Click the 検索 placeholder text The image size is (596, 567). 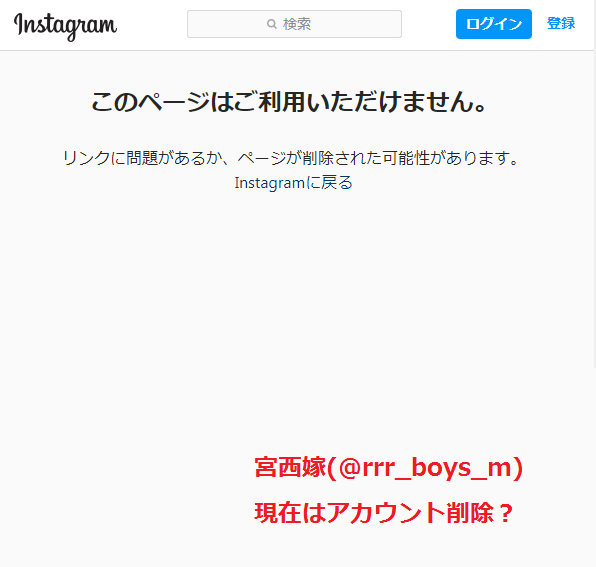296,24
